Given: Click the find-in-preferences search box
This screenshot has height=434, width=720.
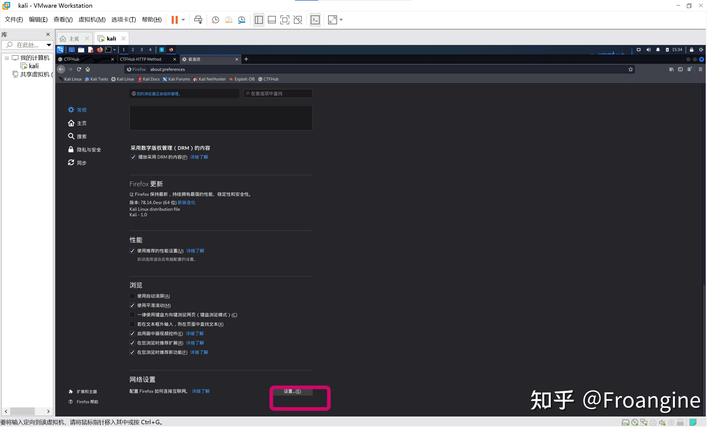Looking at the screenshot, I should 278,94.
